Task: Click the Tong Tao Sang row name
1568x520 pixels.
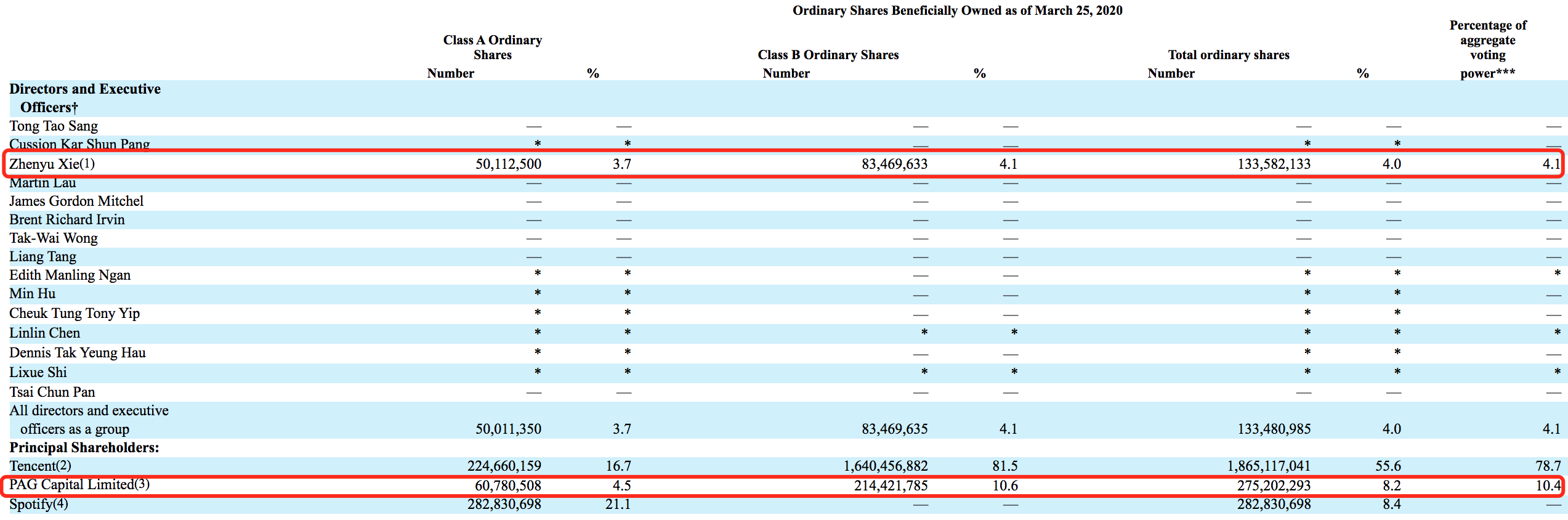Action: (x=54, y=126)
